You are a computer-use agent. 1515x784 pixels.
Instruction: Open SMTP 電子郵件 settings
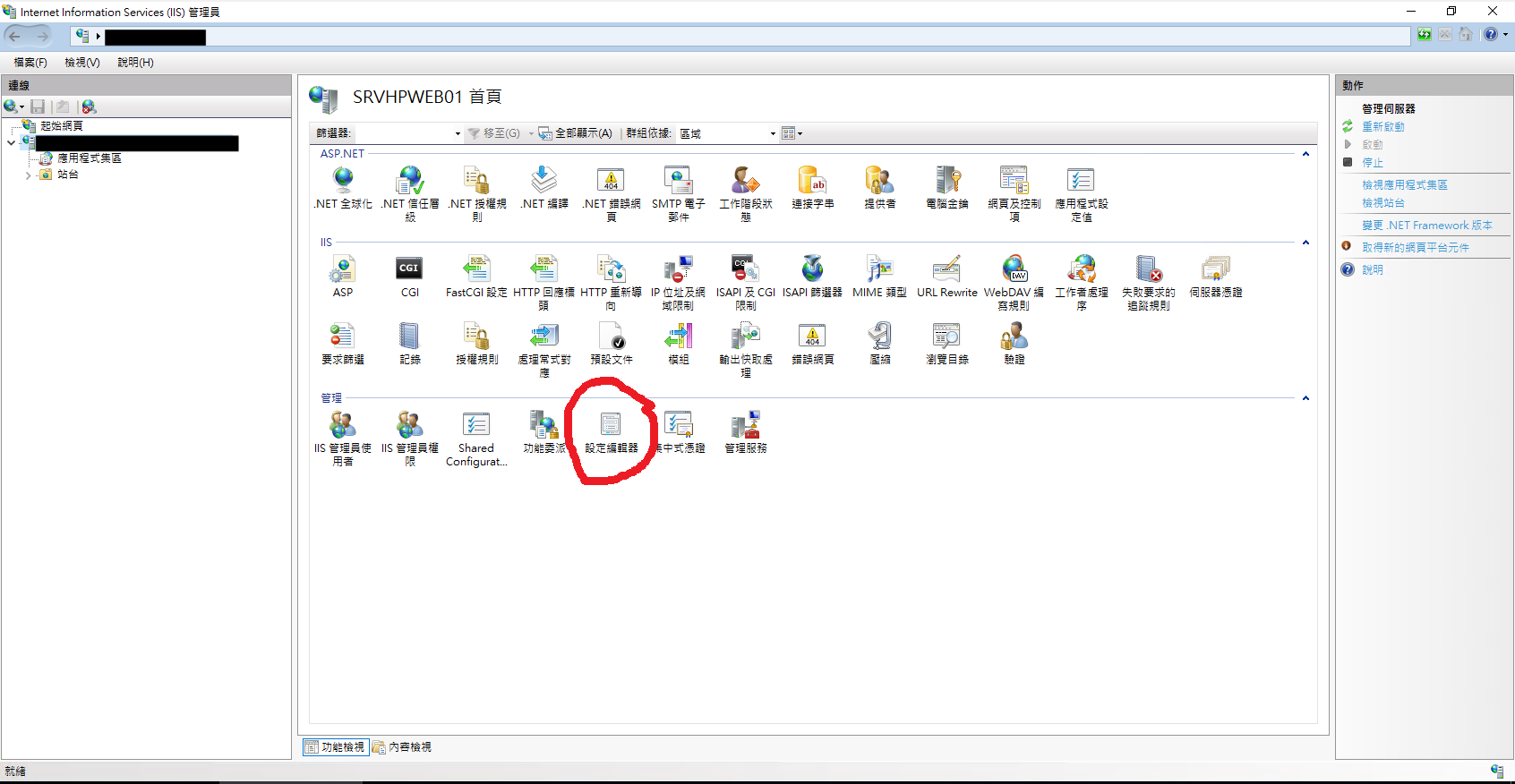pos(679,193)
